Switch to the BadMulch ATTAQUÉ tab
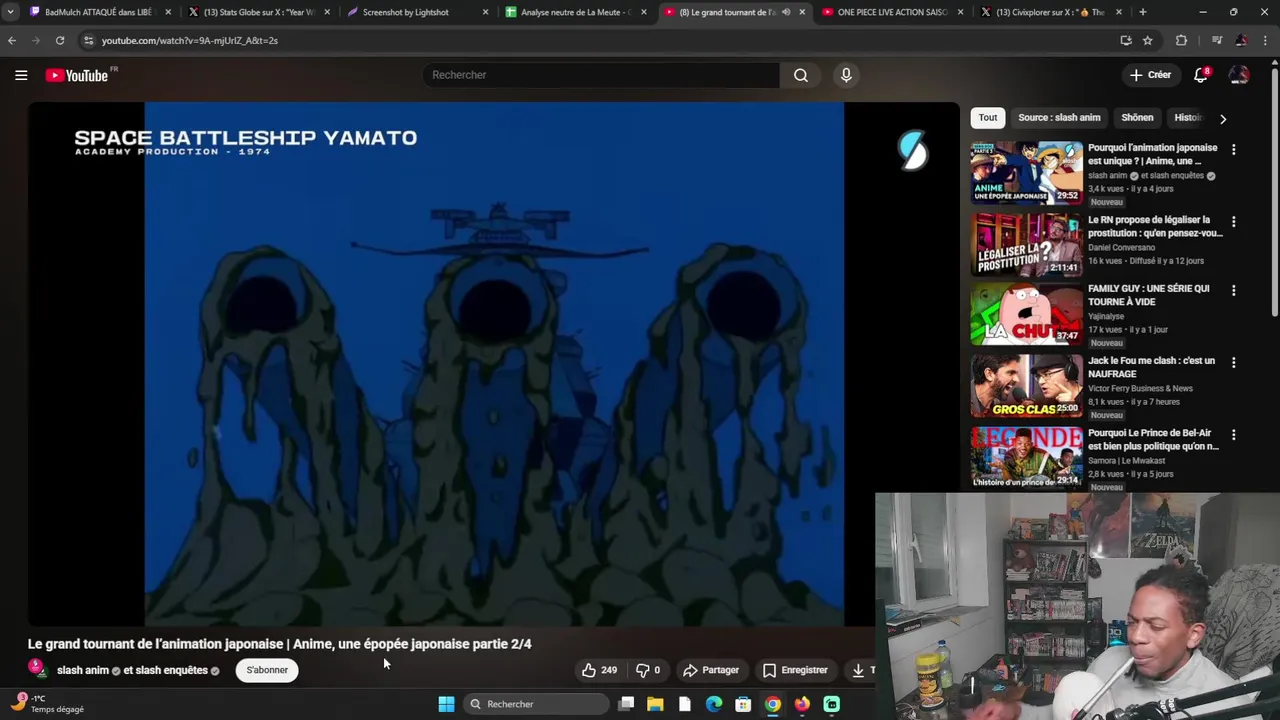The width and height of the screenshot is (1280, 720). (x=98, y=12)
